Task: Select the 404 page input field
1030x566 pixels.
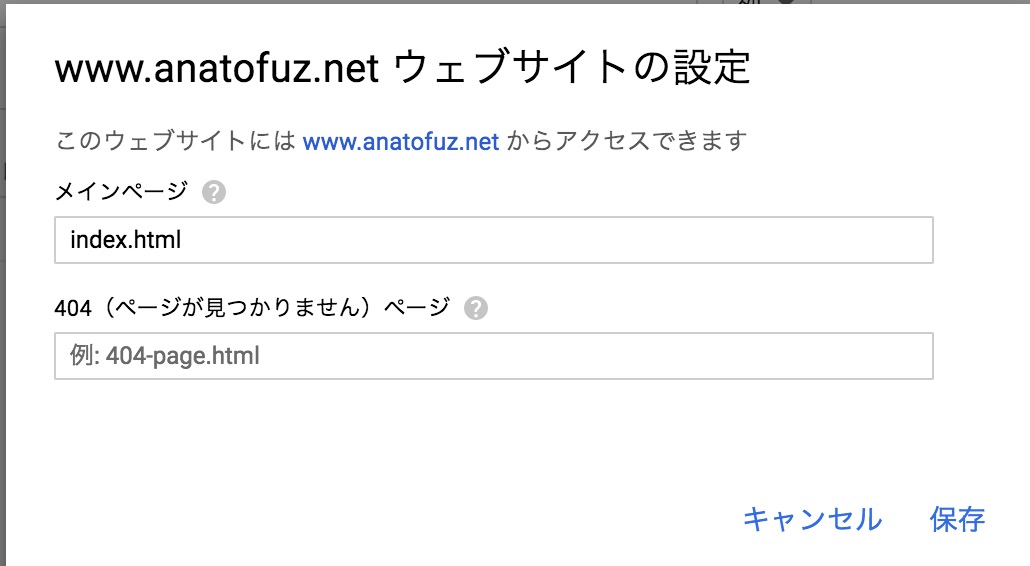Action: point(493,356)
